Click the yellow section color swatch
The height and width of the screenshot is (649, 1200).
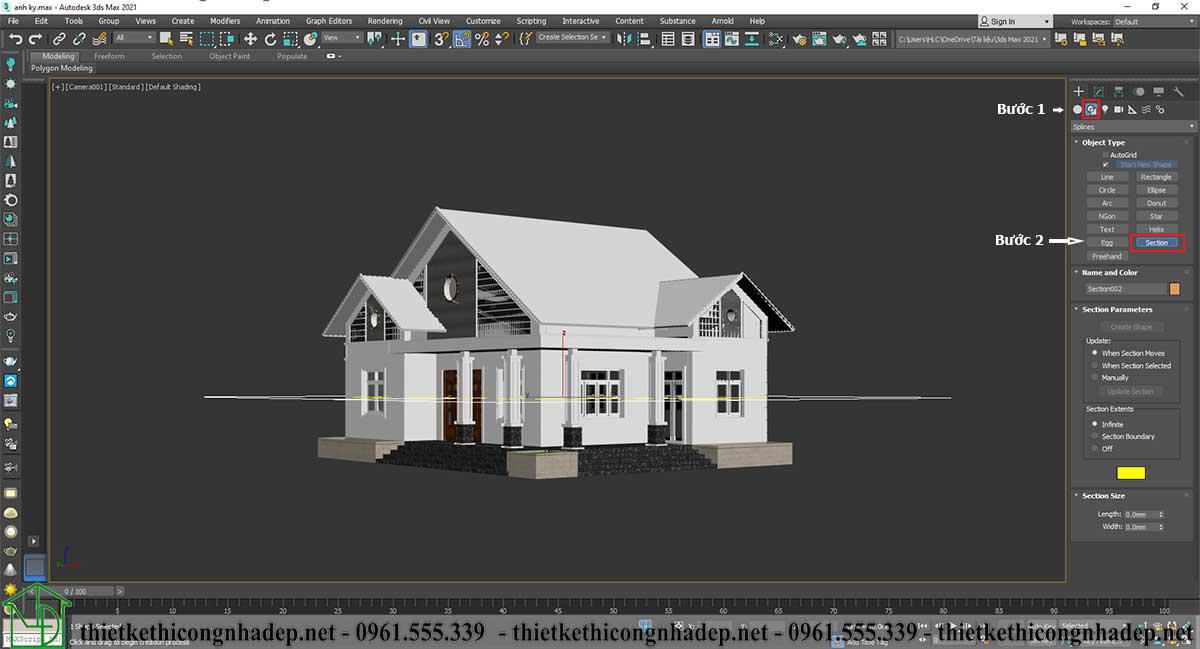pos(1131,473)
